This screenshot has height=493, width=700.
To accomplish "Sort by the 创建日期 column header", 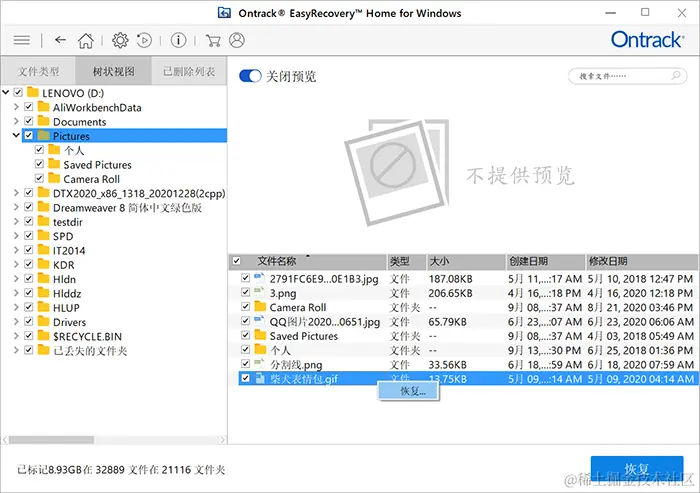I will (546, 261).
